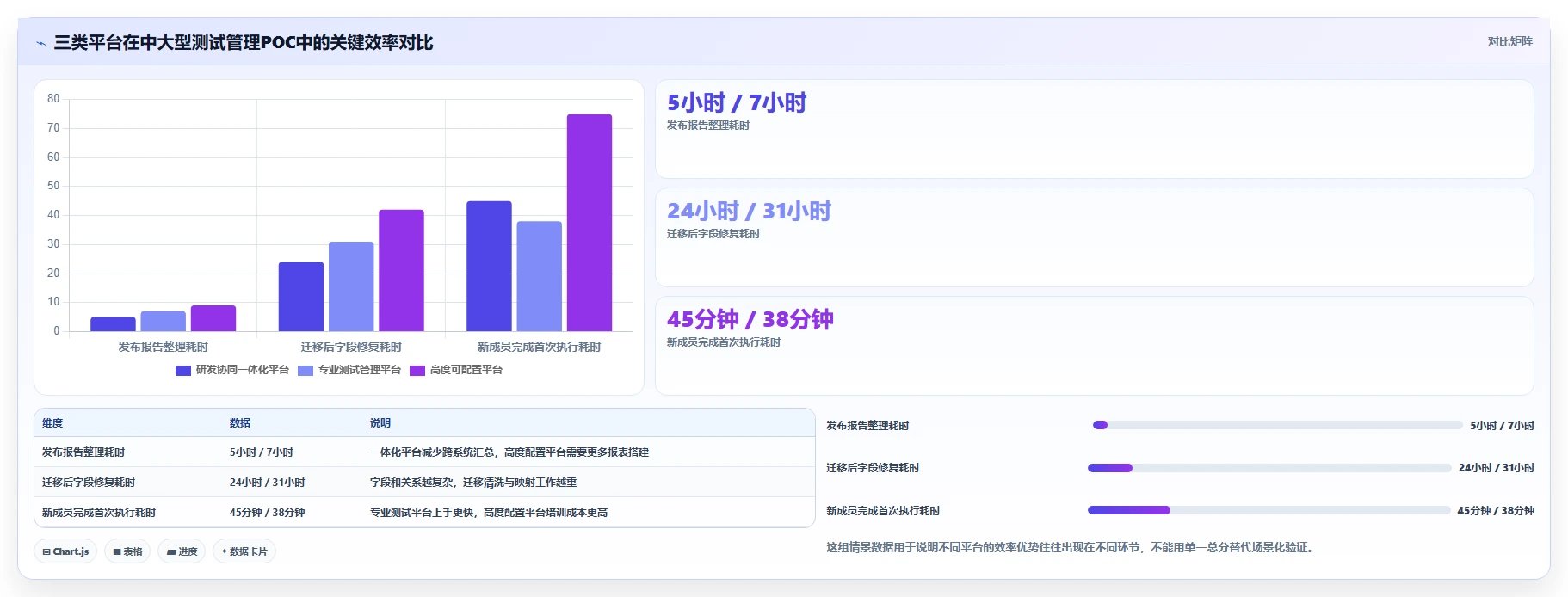Click KPI card subtitle 迁移后字段修复耗时
Viewport: 1568px width, 597px height.
(713, 234)
